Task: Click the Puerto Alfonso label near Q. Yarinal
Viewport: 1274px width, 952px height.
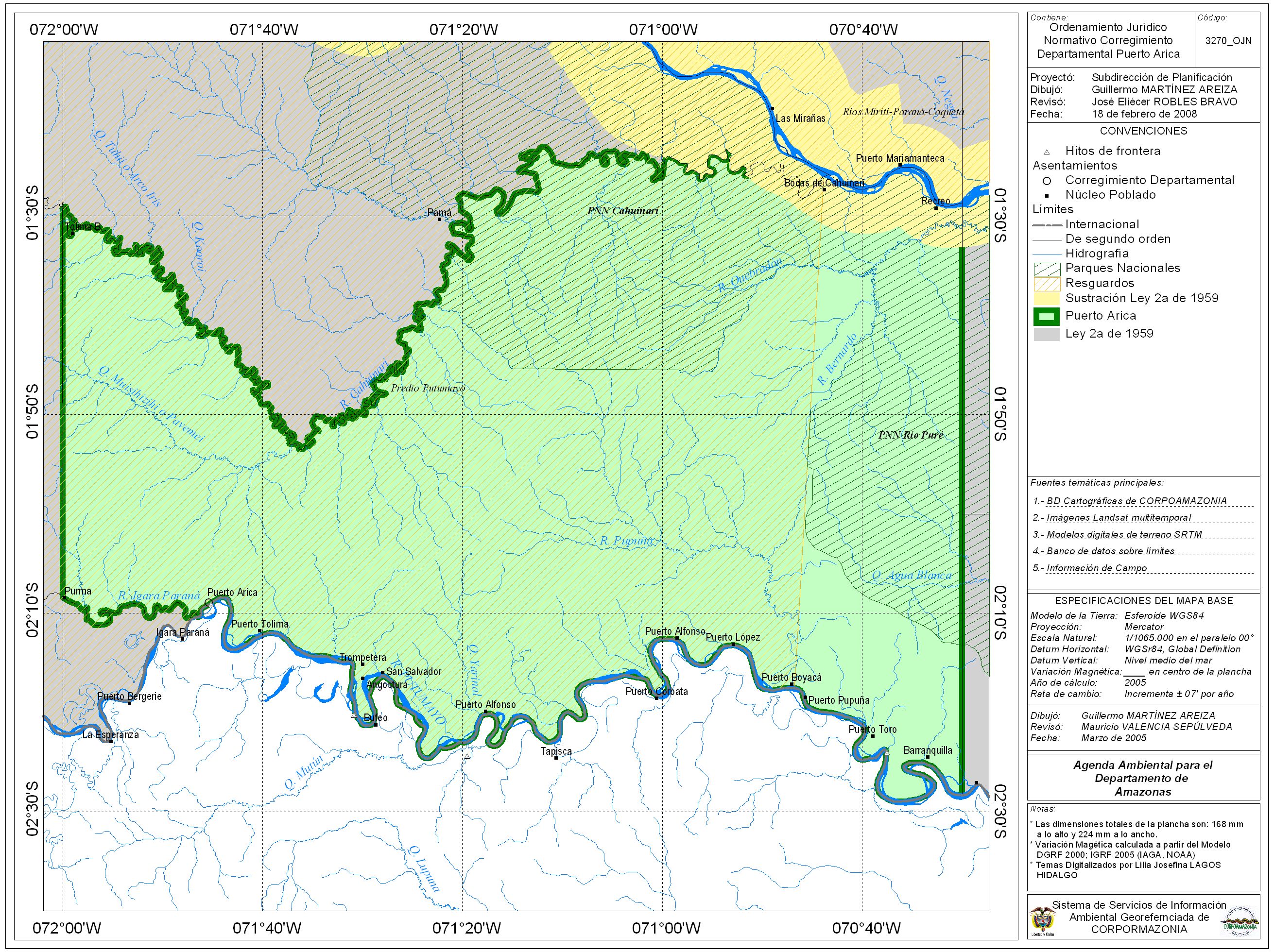Action: 485,705
